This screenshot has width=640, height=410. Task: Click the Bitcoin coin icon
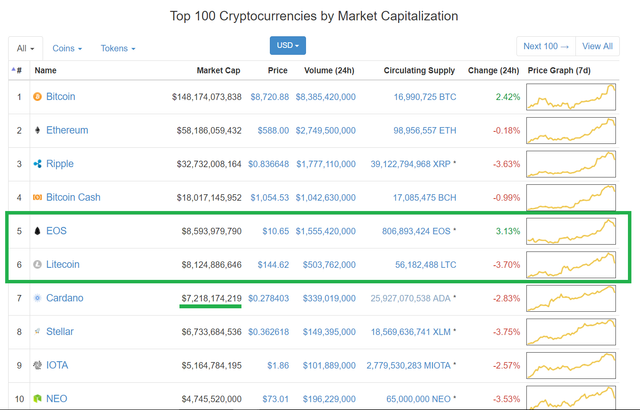point(38,97)
